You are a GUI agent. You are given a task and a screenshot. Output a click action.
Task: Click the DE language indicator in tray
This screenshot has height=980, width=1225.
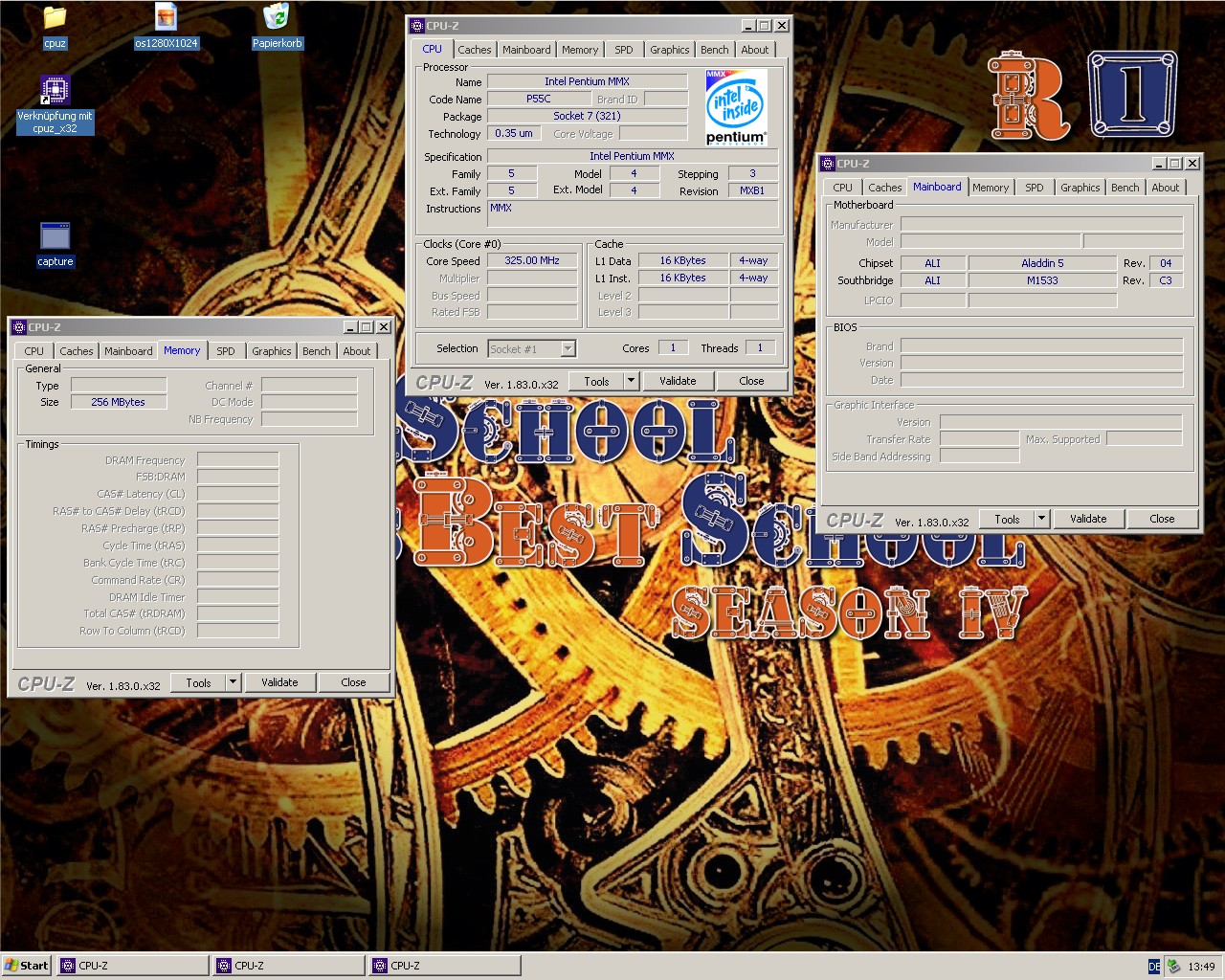pos(1154,967)
